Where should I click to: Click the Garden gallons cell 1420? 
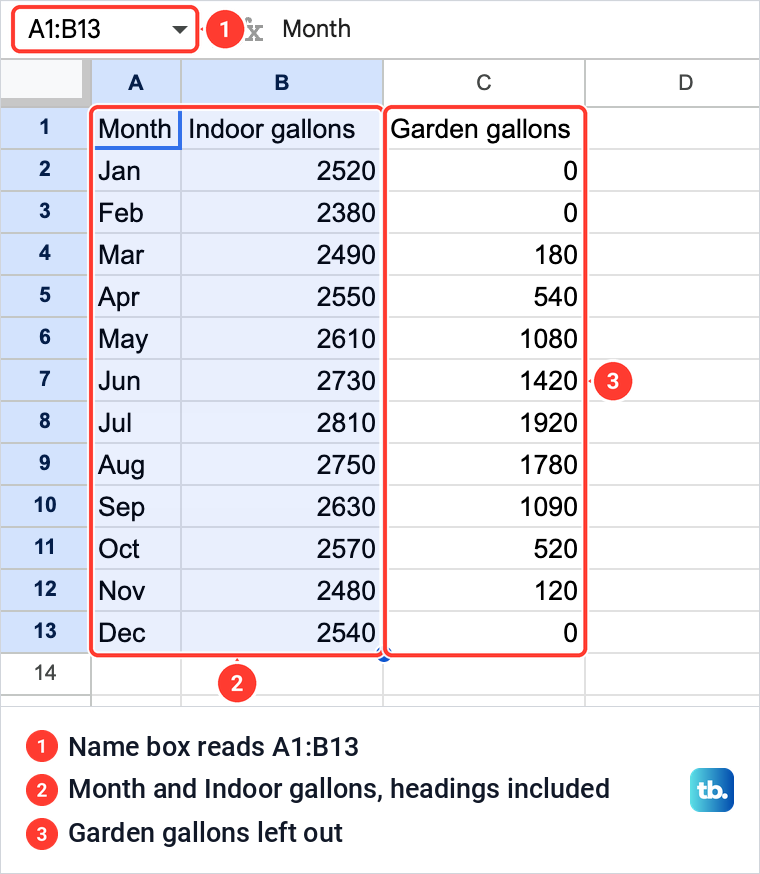pos(484,380)
